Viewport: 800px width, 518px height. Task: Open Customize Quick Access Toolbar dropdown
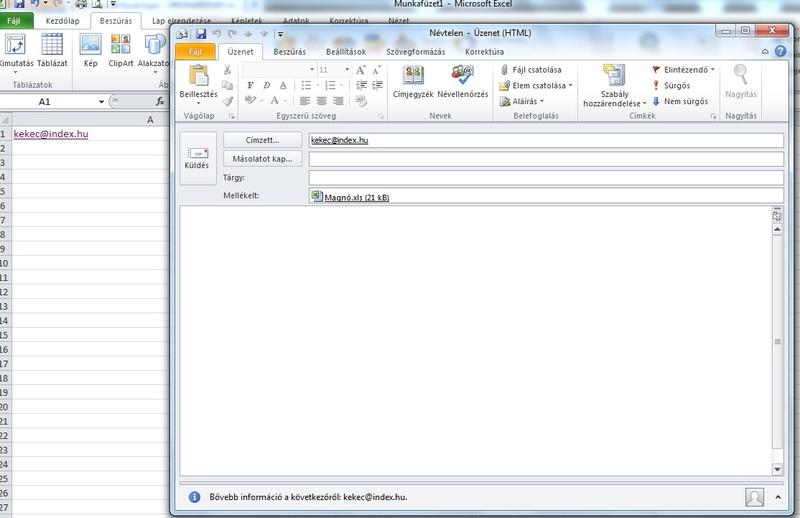[x=280, y=35]
